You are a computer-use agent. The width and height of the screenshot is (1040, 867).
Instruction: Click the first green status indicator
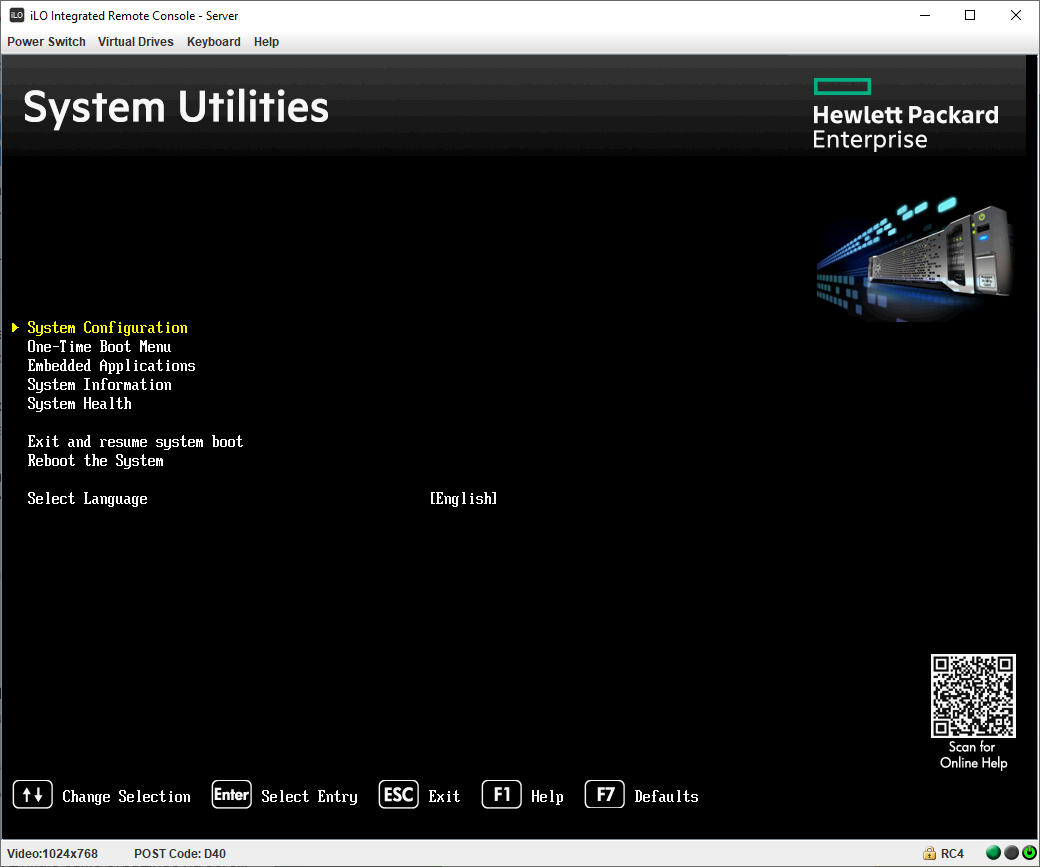[993, 853]
